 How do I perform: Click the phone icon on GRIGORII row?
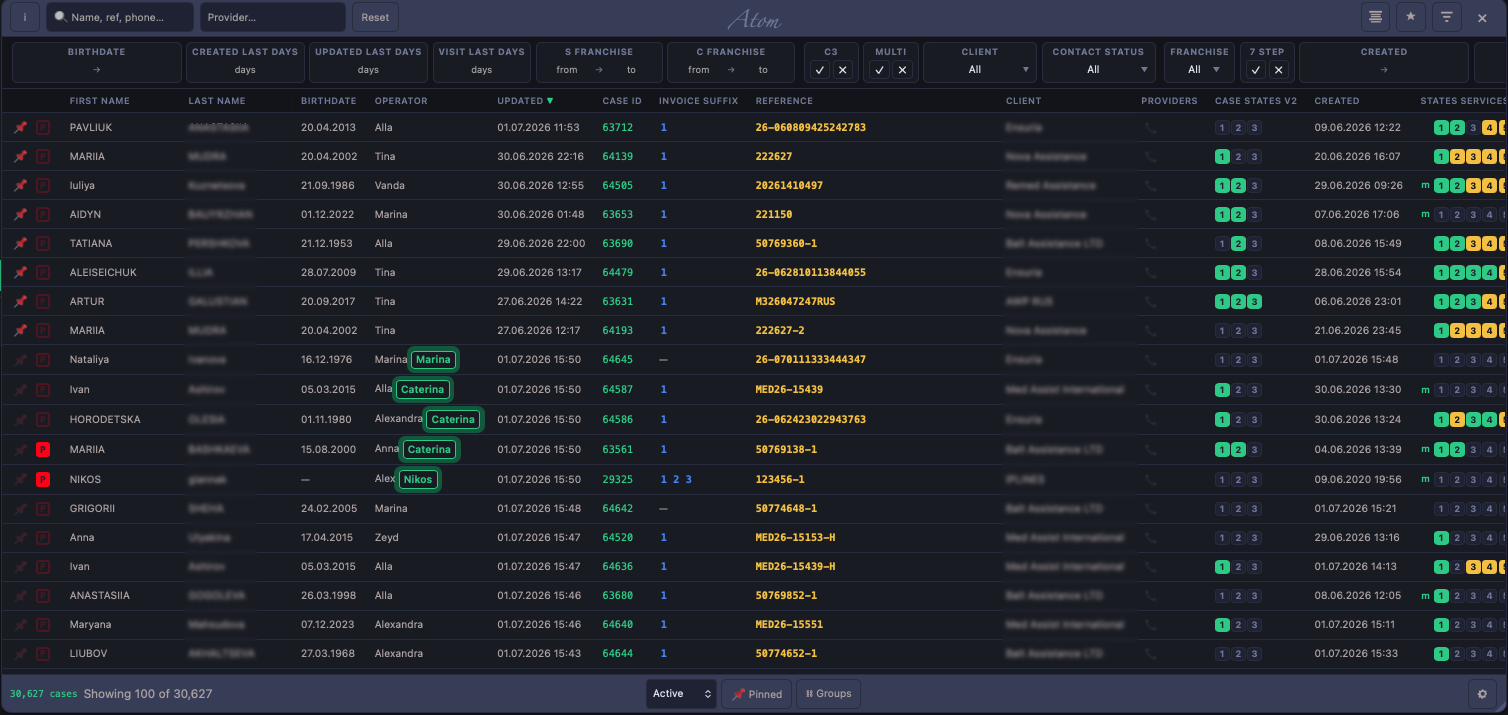coord(1151,509)
